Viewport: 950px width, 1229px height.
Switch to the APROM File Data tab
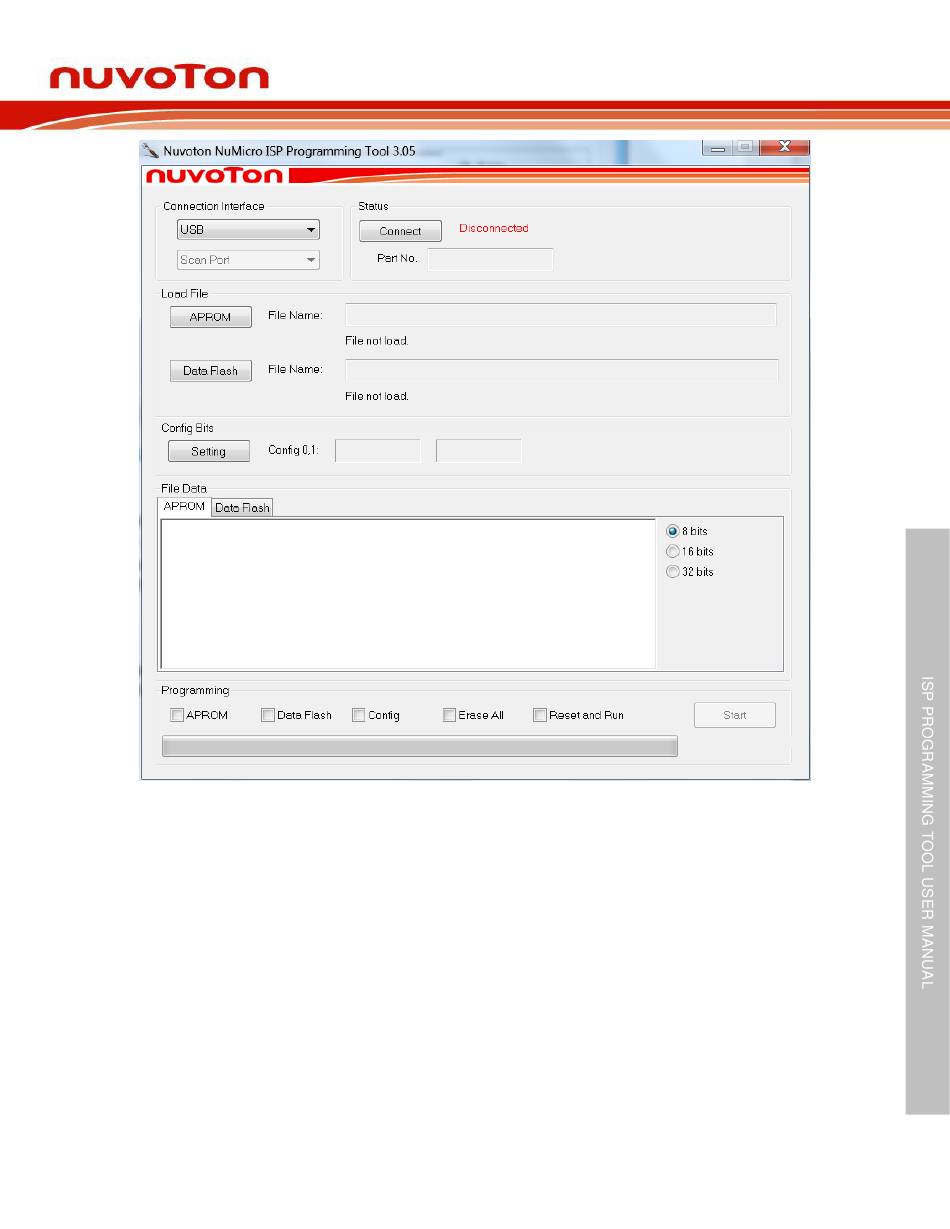(x=184, y=506)
